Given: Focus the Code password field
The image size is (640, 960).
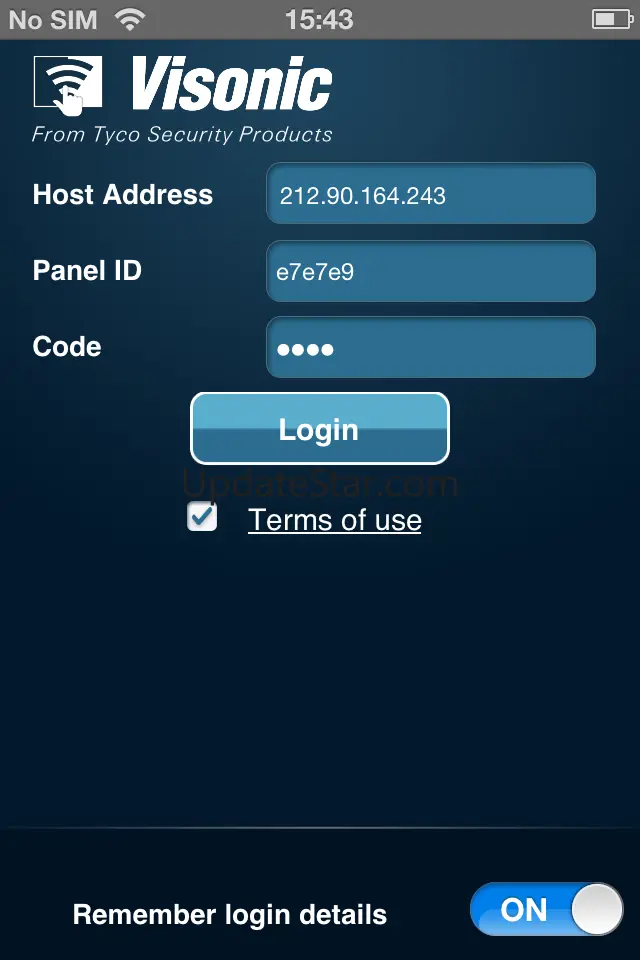Looking at the screenshot, I should pyautogui.click(x=431, y=347).
